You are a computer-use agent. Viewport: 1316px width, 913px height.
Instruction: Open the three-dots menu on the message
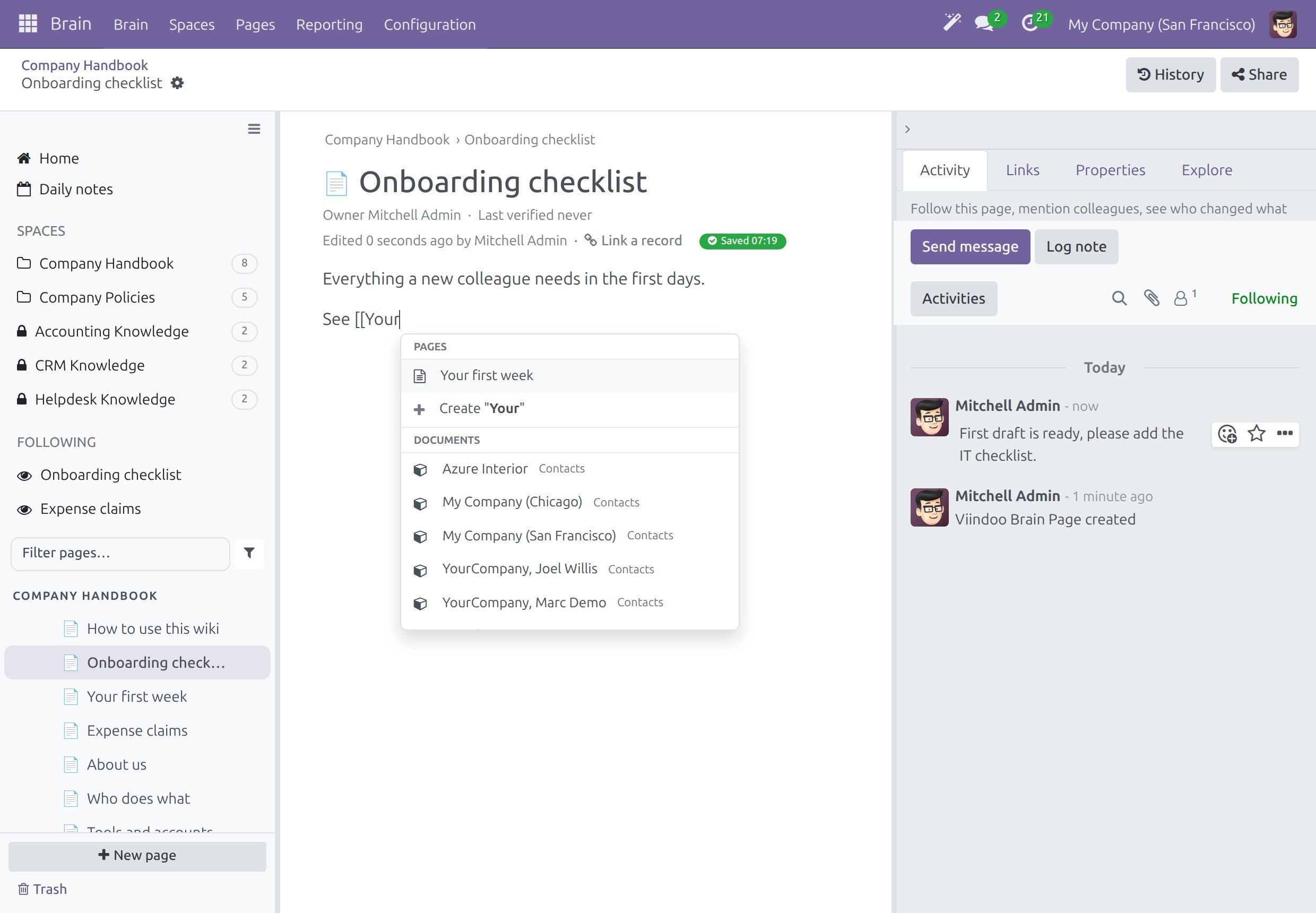point(1285,433)
